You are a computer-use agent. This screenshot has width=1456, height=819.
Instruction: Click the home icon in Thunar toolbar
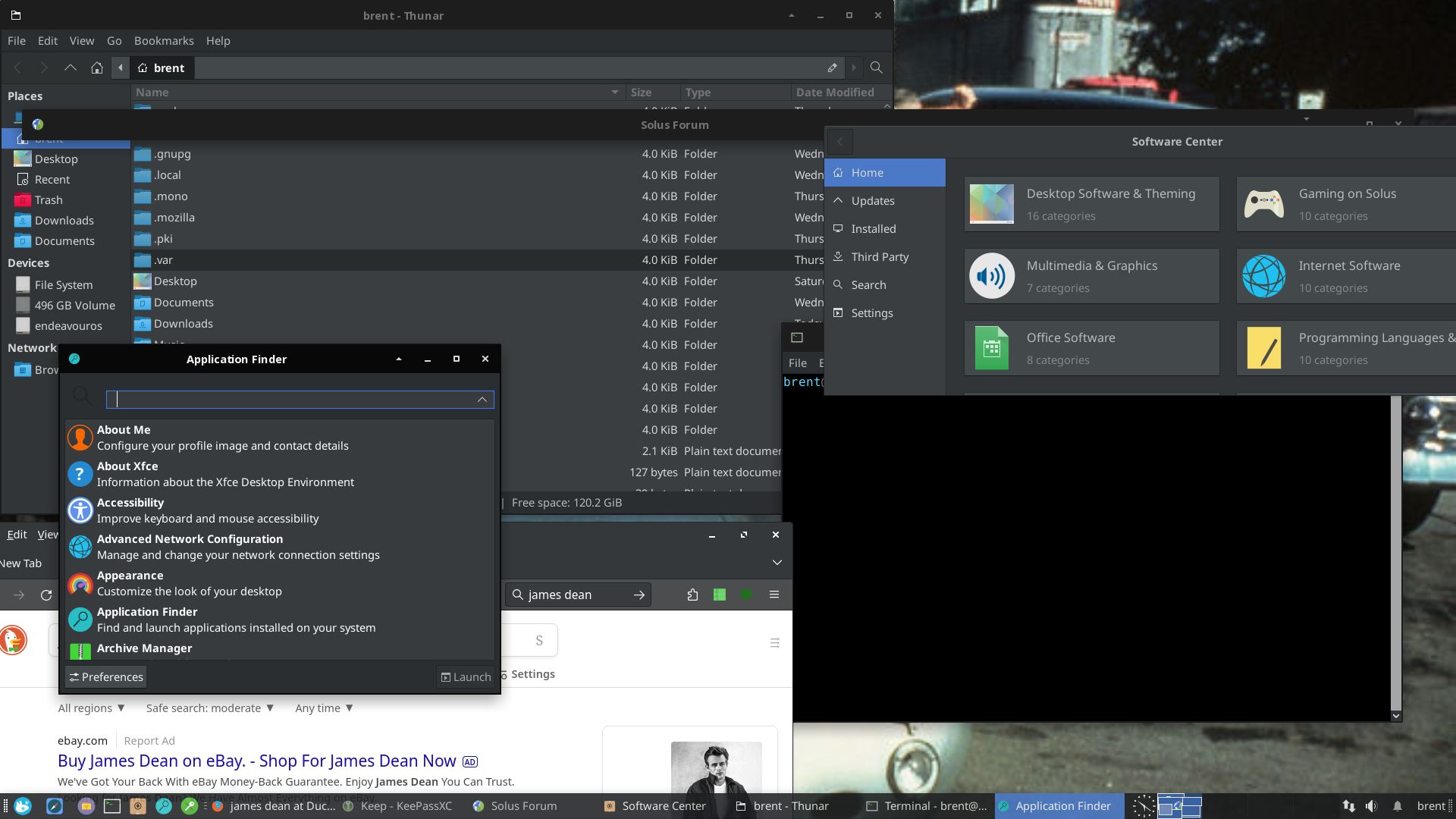[97, 67]
